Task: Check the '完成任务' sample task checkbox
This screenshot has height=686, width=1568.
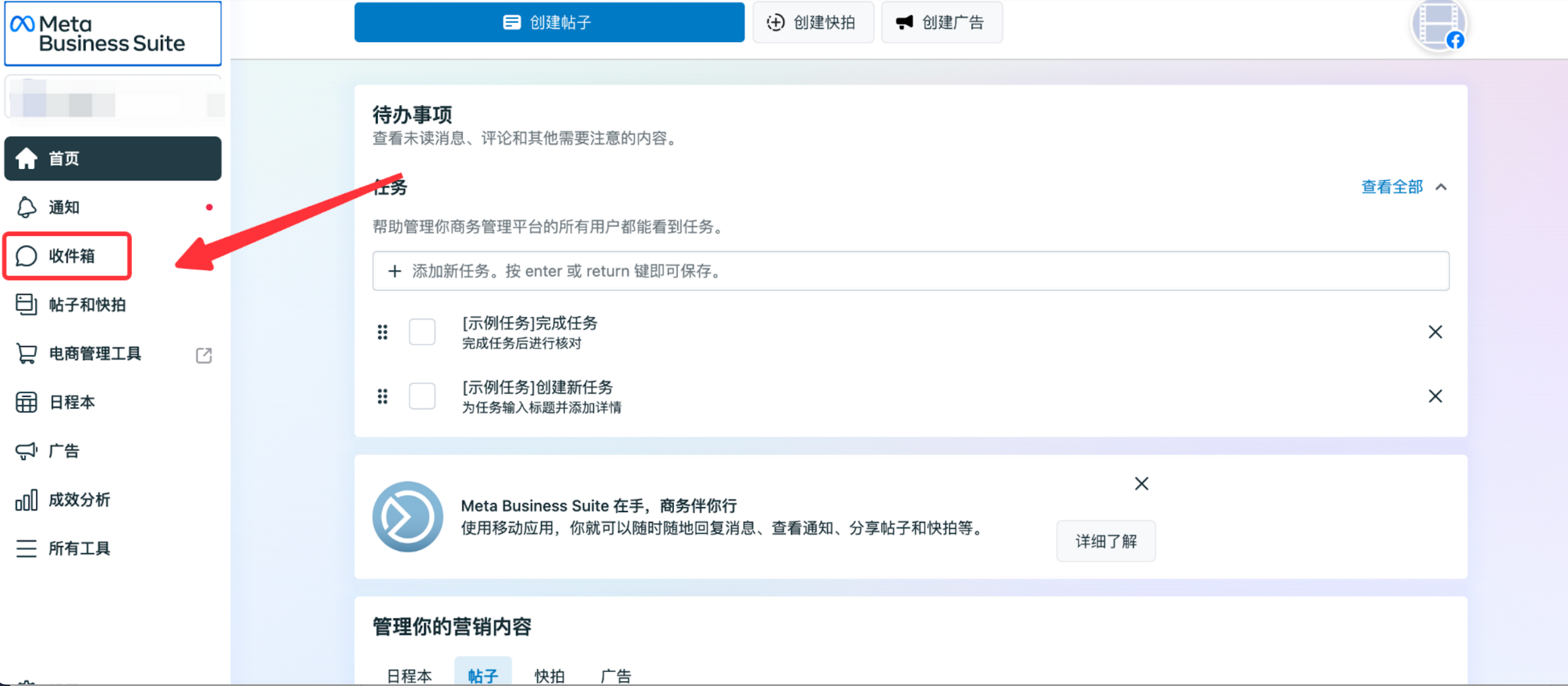Action: 422,332
